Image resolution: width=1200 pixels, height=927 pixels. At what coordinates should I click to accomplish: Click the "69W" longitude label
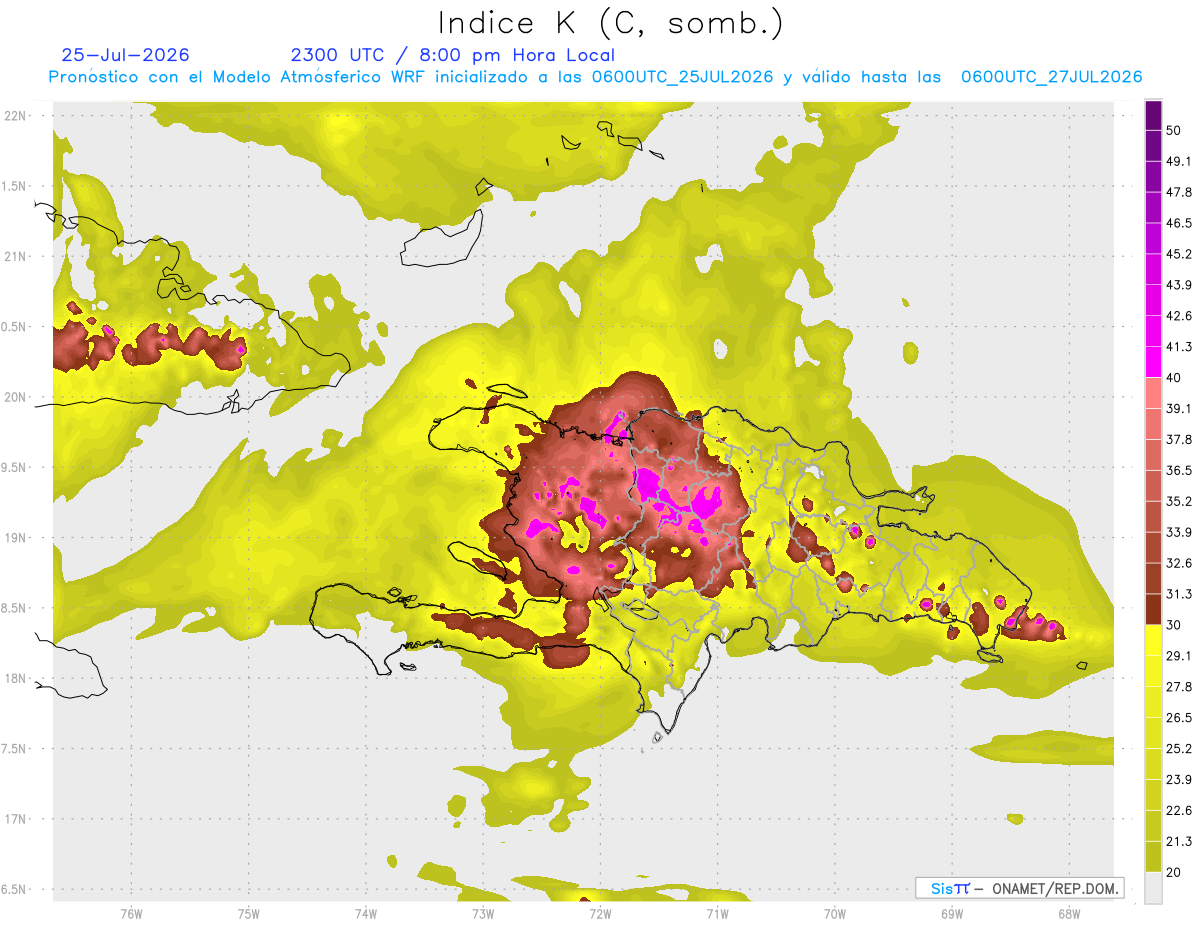click(951, 913)
